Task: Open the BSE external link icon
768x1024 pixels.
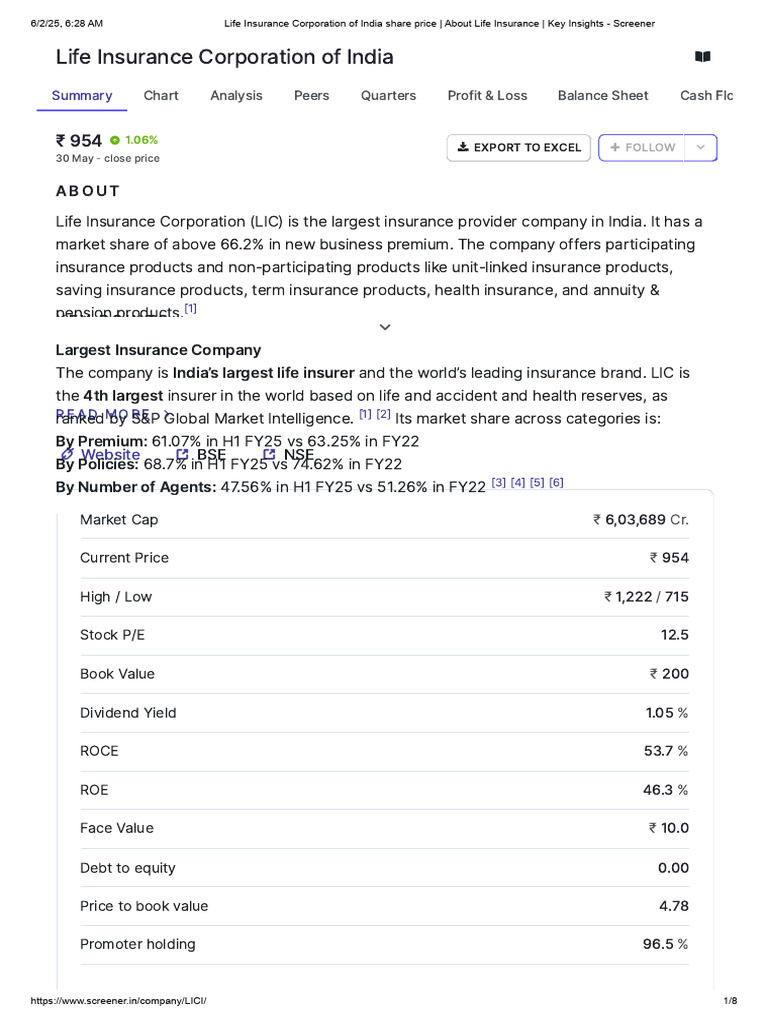Action: [x=182, y=455]
